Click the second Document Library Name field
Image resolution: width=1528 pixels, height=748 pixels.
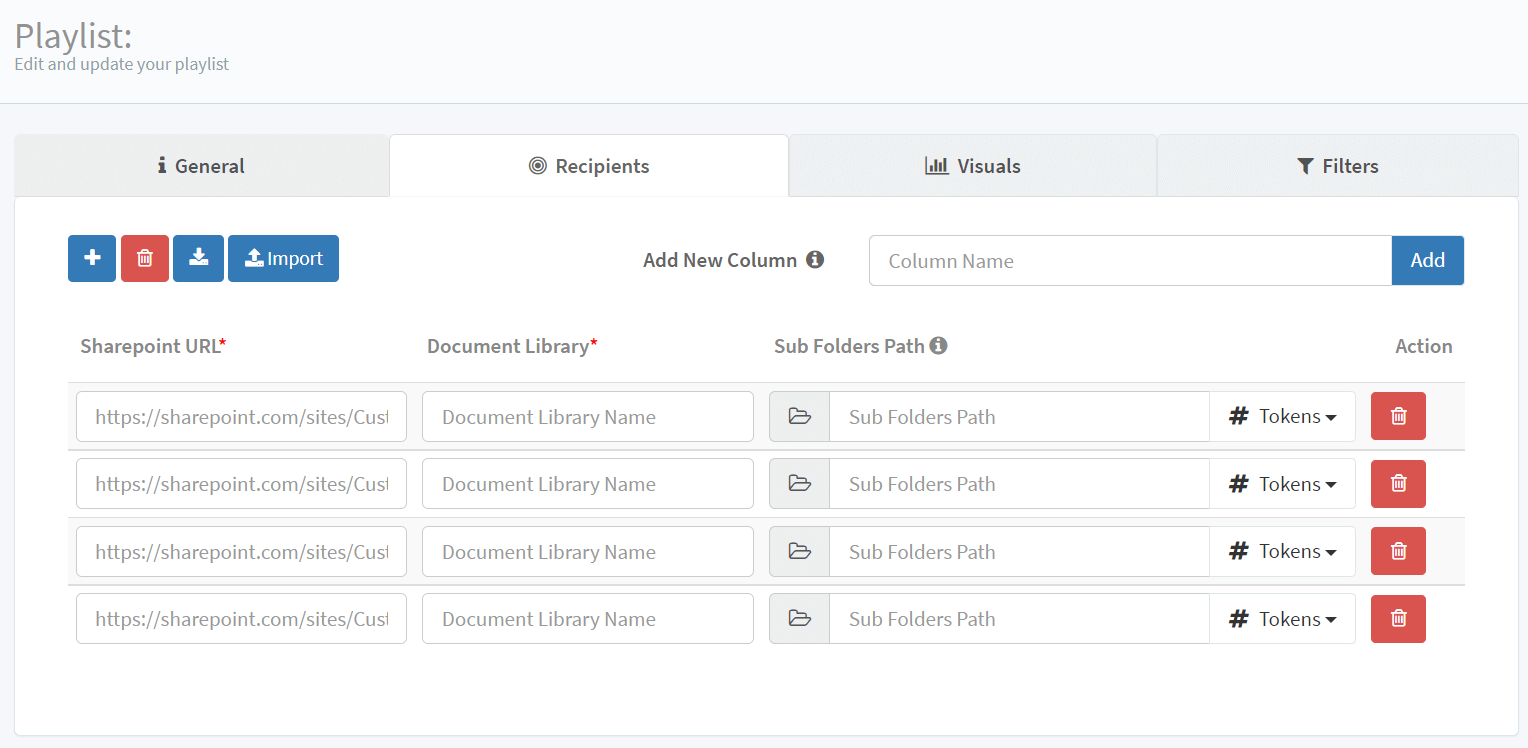tap(587, 483)
